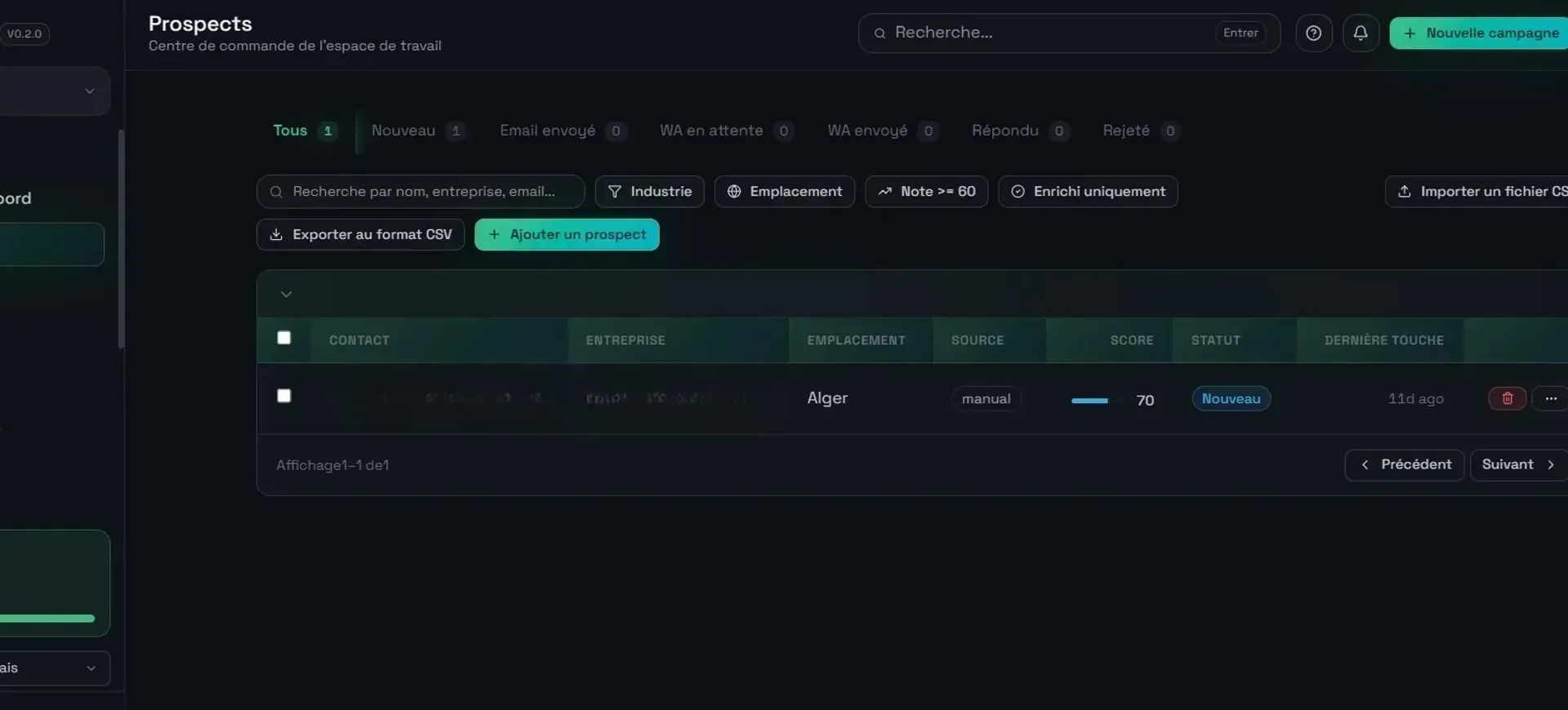The height and width of the screenshot is (710, 1568).
Task: Click the Exporter au format CSV button
Action: point(361,235)
